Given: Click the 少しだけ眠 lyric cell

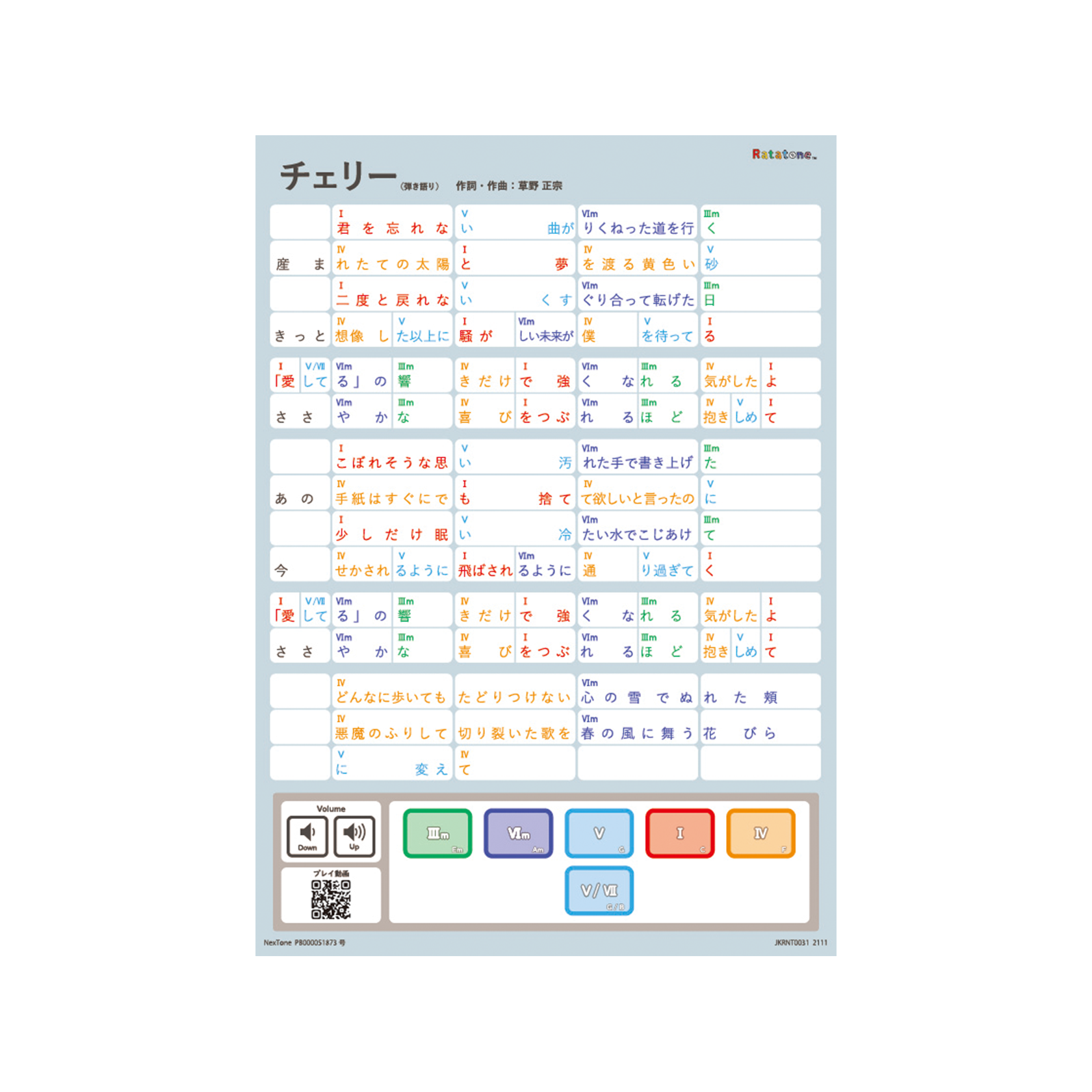Looking at the screenshot, I should pyautogui.click(x=392, y=528).
